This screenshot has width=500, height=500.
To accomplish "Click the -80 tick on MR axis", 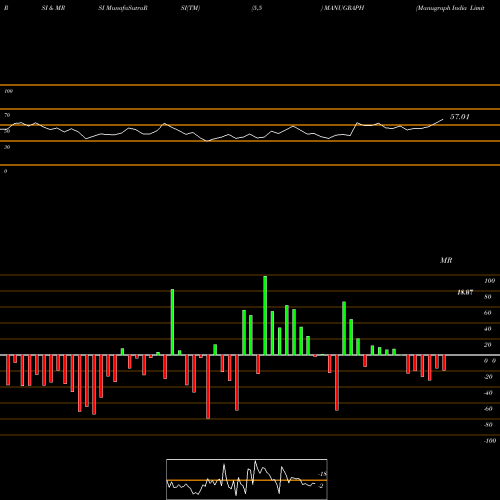I will click(488, 425).
